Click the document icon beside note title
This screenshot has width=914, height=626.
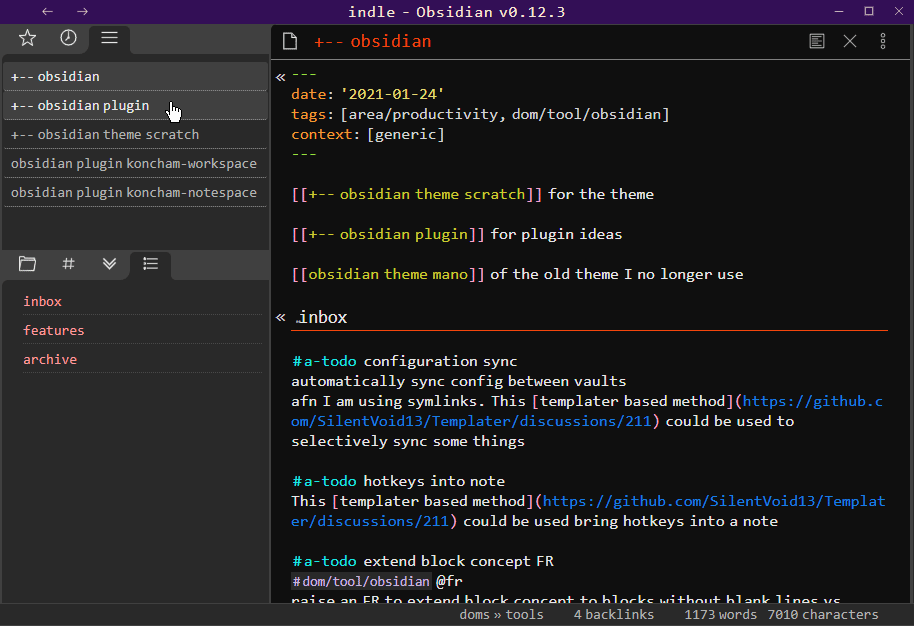click(x=290, y=41)
